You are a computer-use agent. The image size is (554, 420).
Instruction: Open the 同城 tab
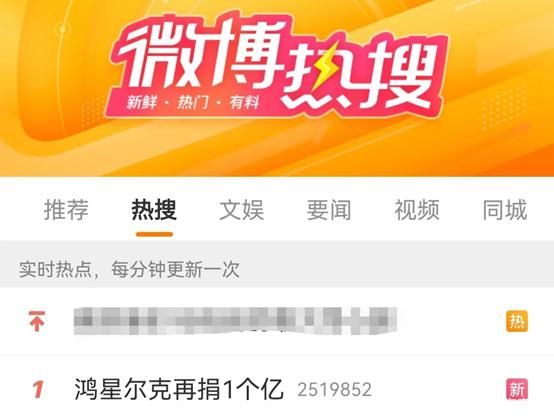click(x=505, y=210)
